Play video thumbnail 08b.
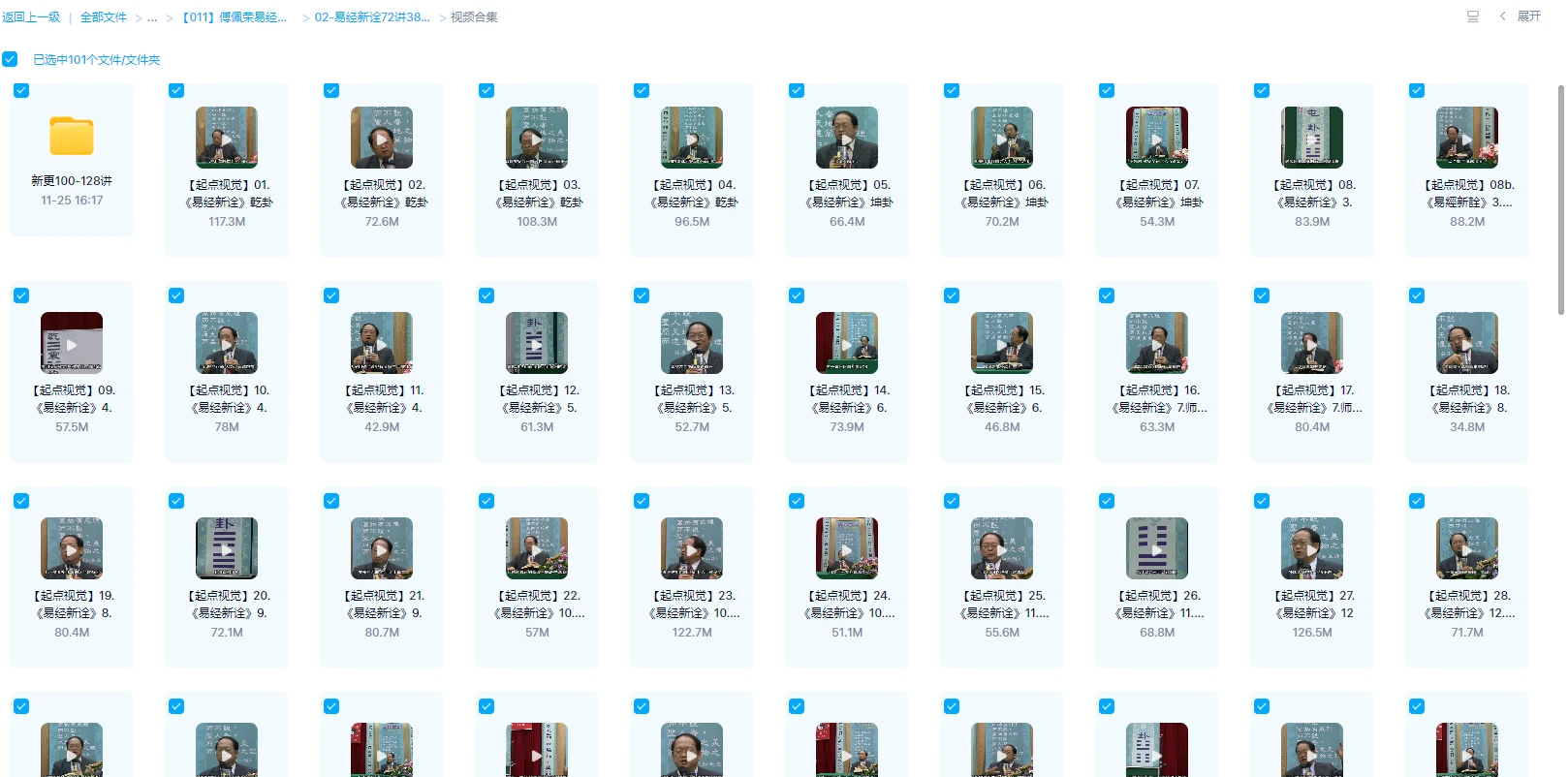 tap(1467, 138)
